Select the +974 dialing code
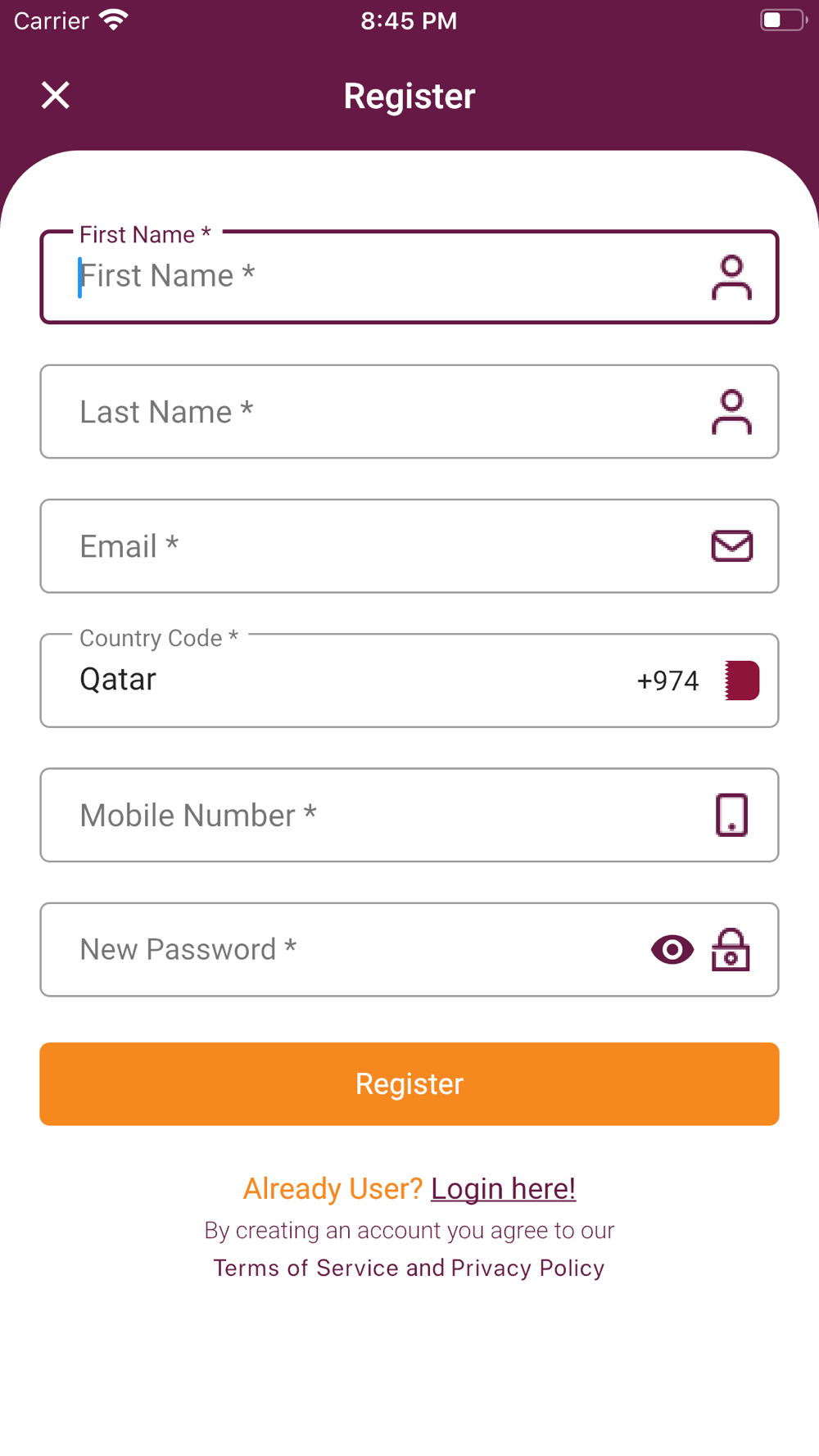This screenshot has width=819, height=1456. point(667,681)
